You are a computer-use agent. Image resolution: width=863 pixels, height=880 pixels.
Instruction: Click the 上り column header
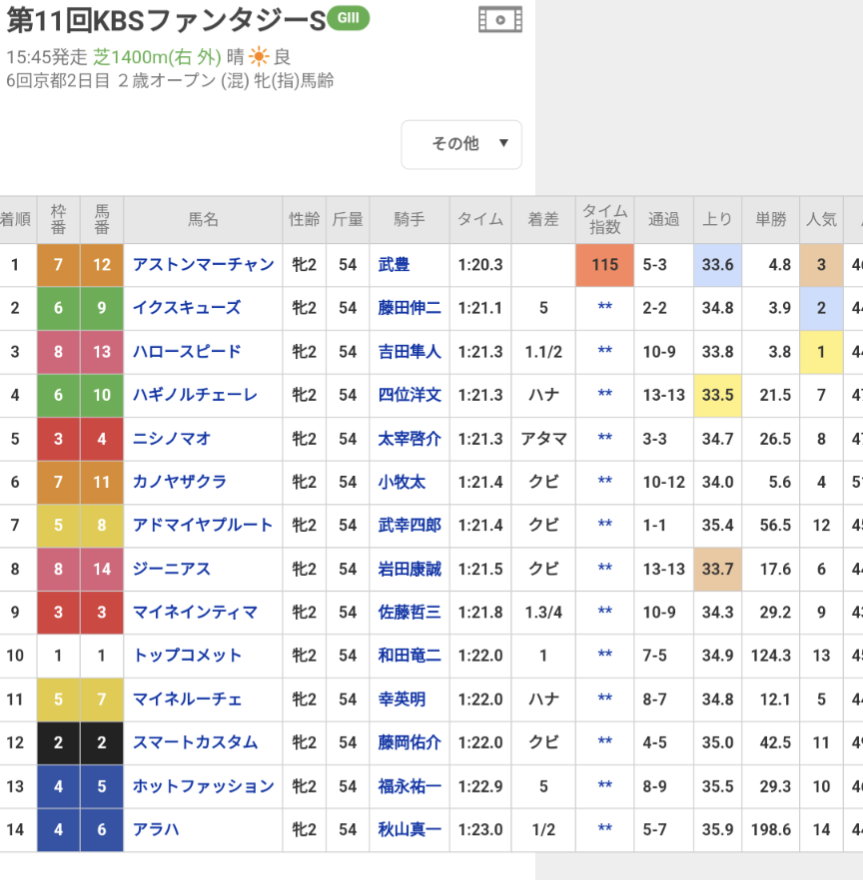[718, 219]
